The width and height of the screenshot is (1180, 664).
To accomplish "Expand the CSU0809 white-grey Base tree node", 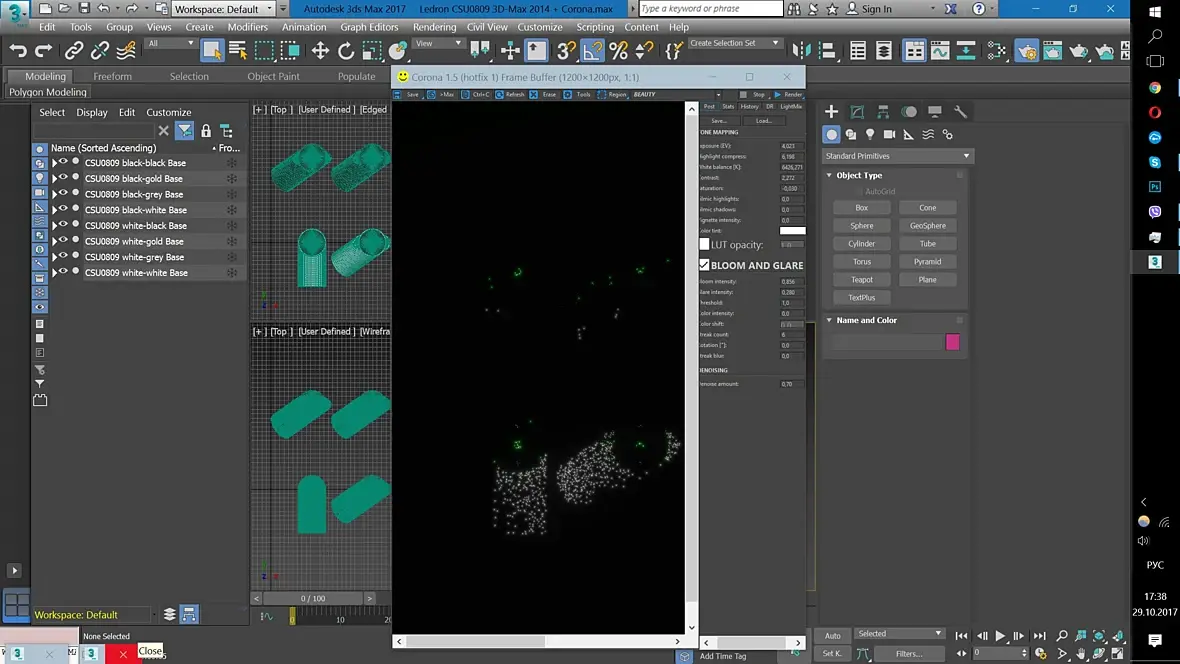I will tap(55, 257).
